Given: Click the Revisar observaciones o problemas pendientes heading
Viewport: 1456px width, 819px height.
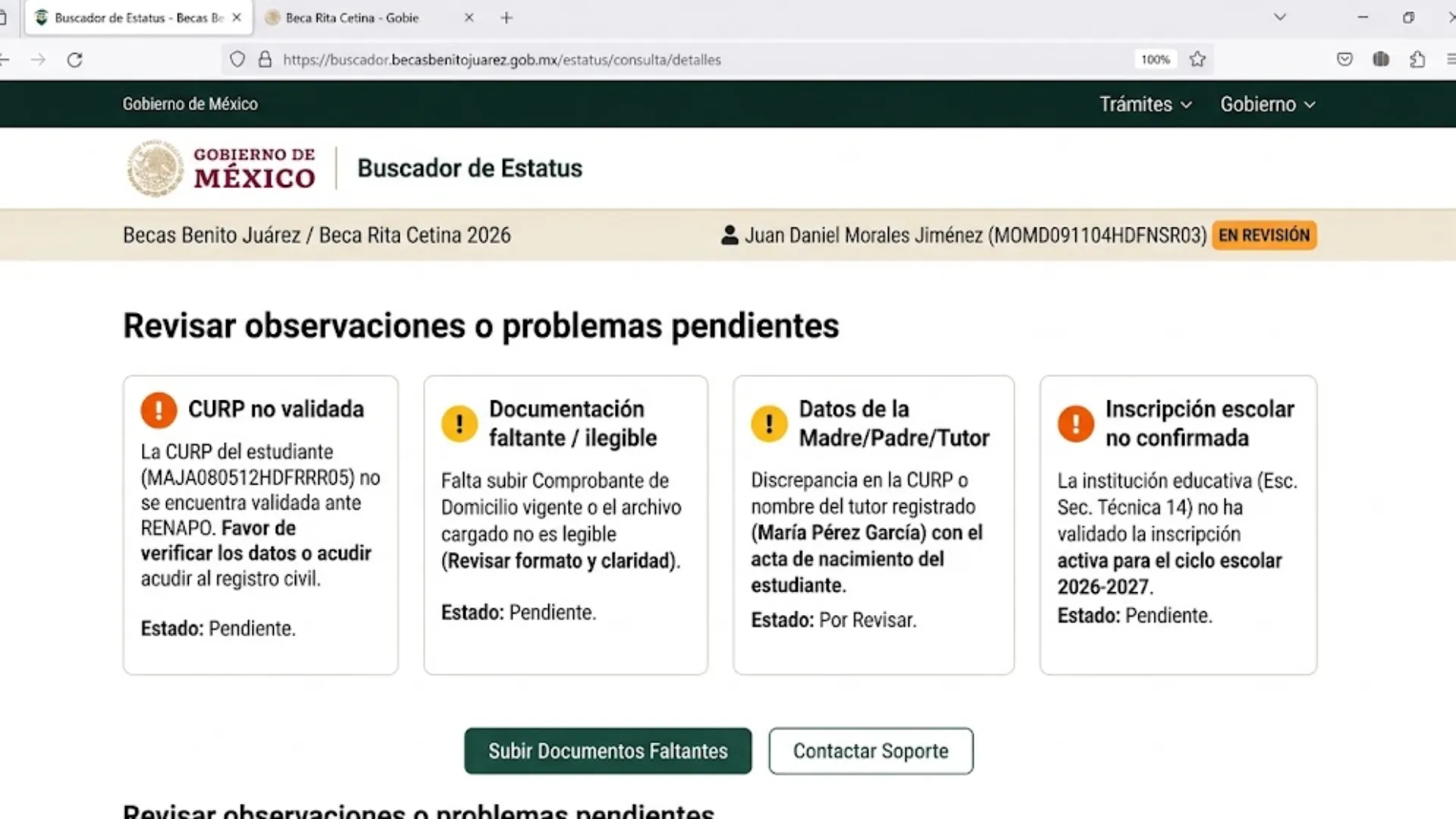Looking at the screenshot, I should tap(481, 326).
